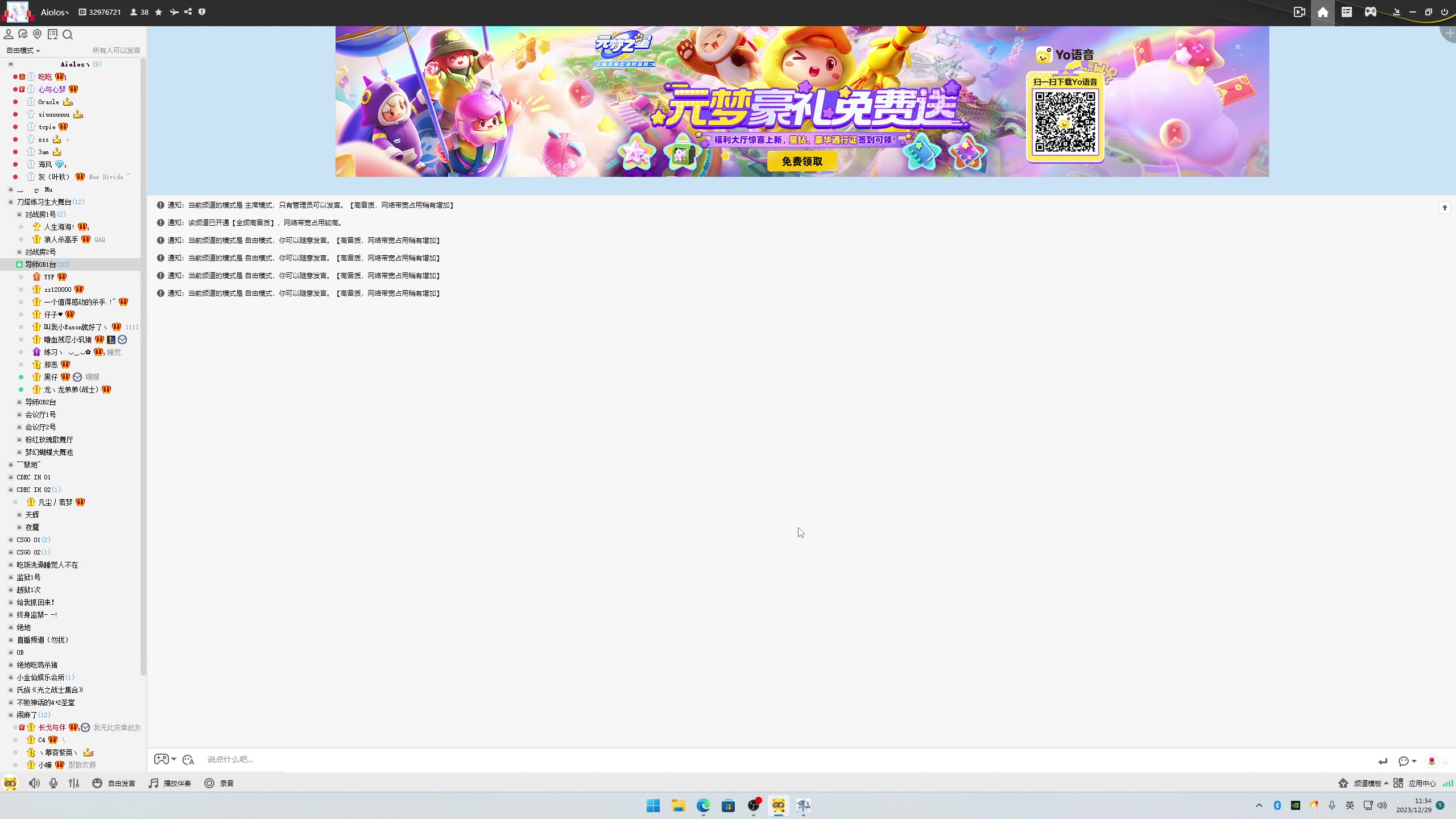Viewport: 1456px width, 819px height.
Task: Open the channel notice board icon
Action: (52, 35)
